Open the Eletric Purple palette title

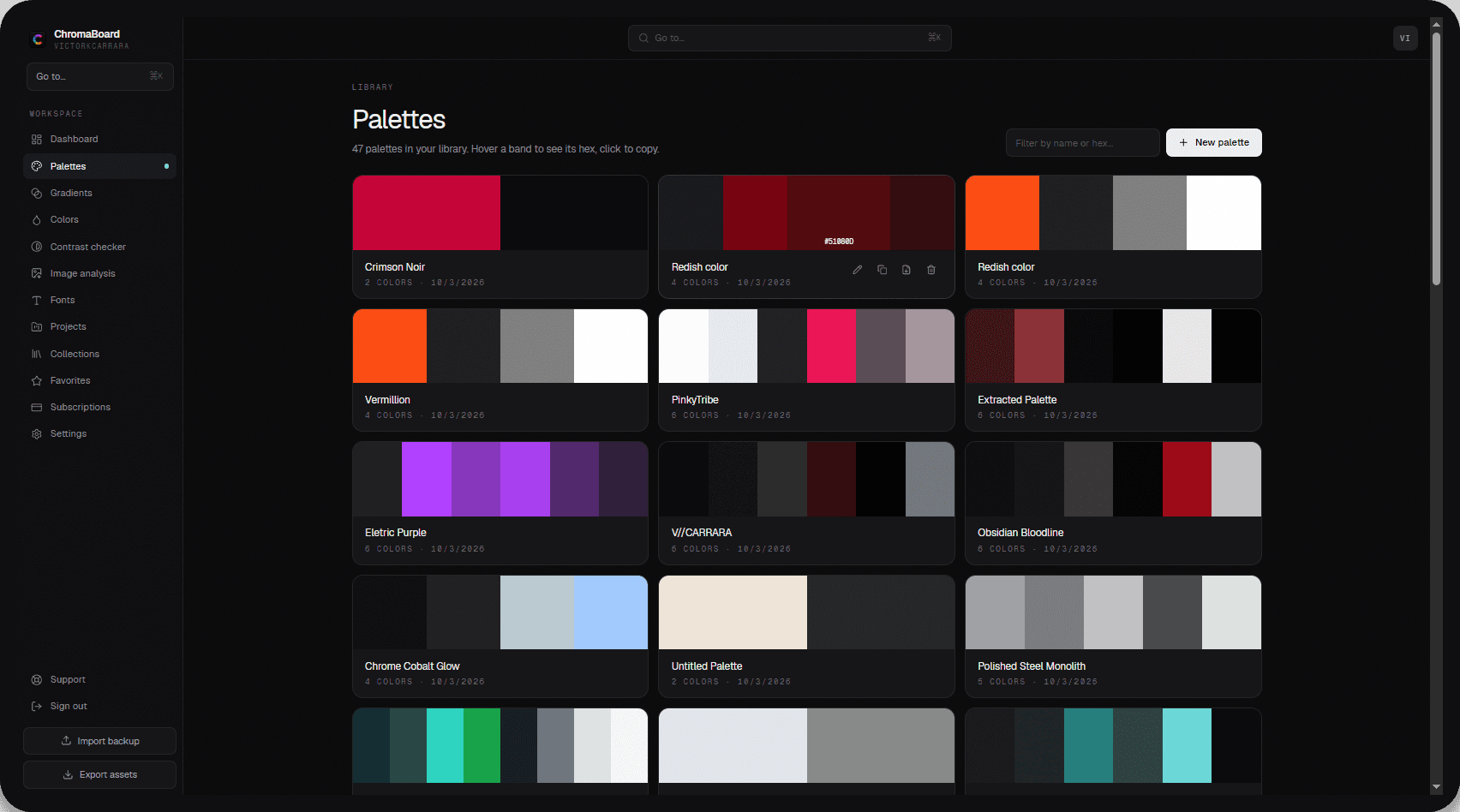[x=396, y=533]
